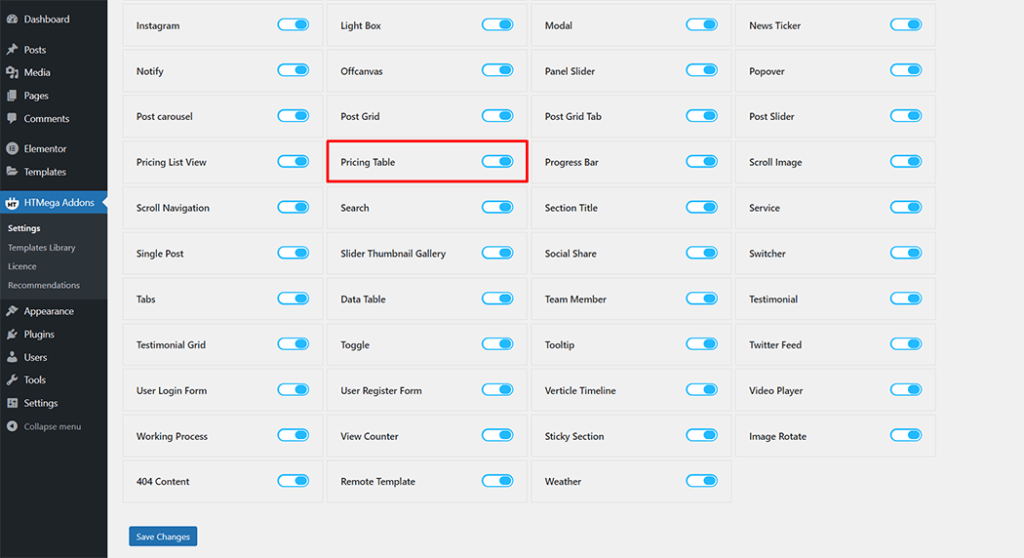
Task: Toggle the Pricing Table switch
Action: coord(498,161)
